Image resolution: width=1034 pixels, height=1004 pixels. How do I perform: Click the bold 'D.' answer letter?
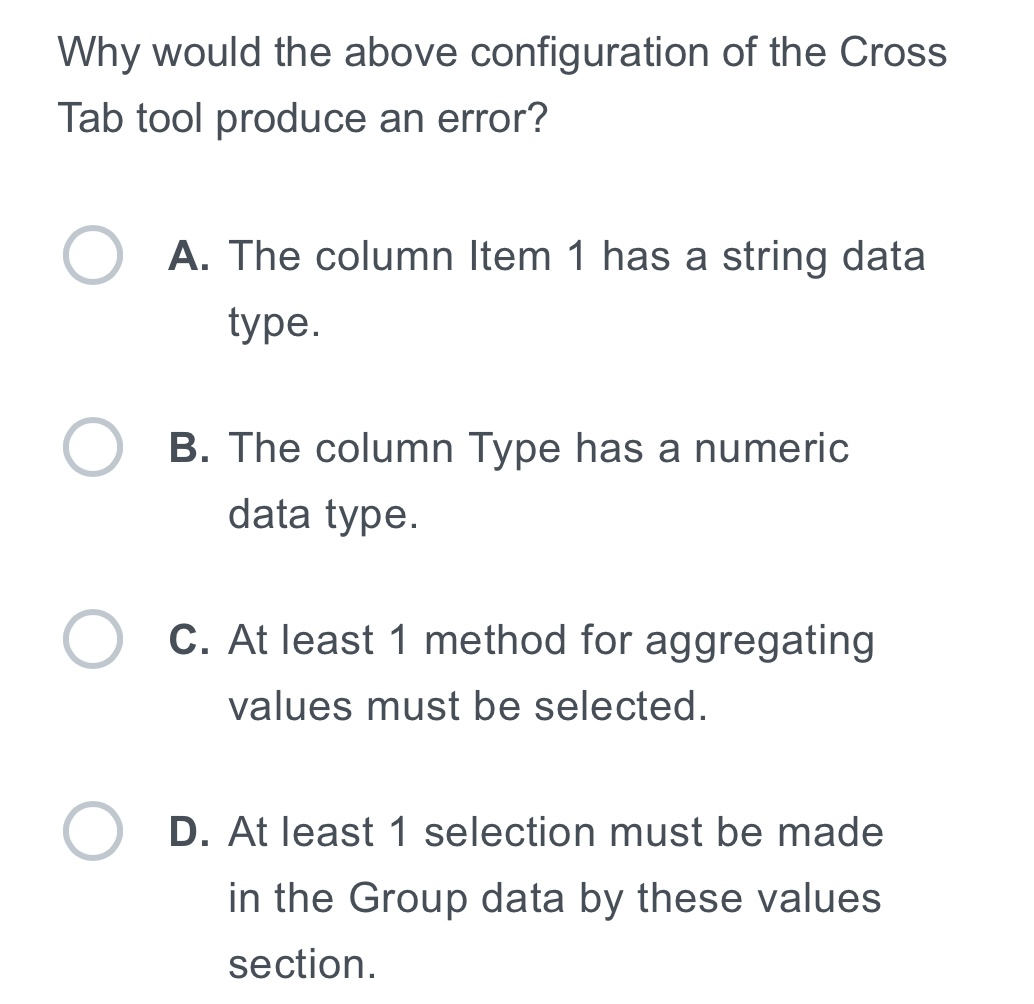(189, 831)
